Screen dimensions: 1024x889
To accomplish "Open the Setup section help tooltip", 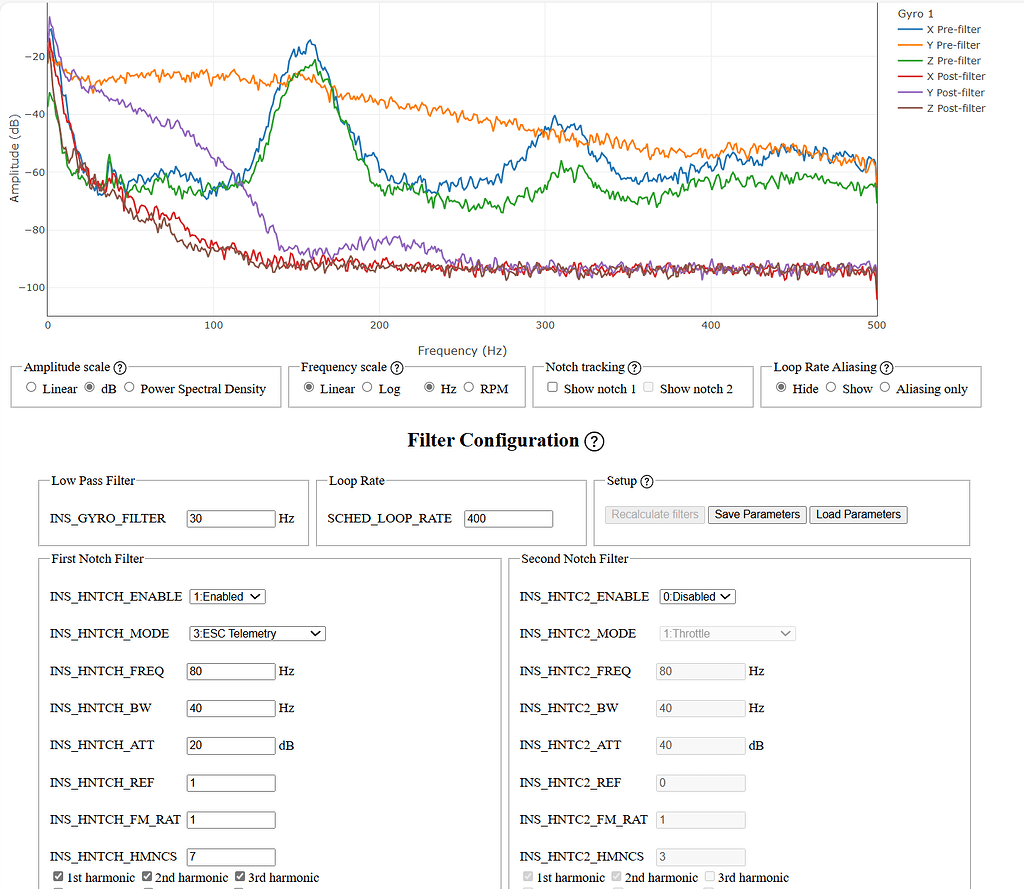I will point(649,481).
